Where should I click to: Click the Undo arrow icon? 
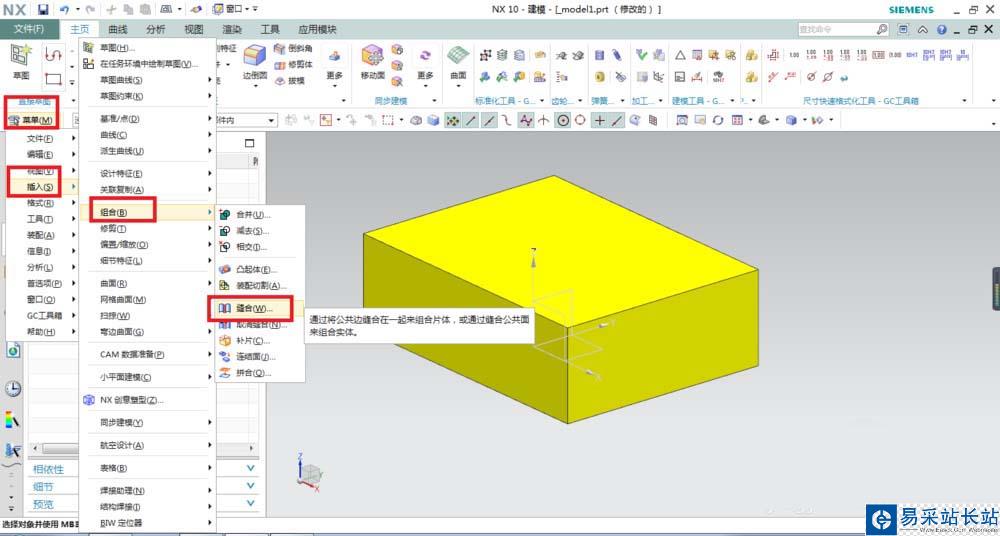click(64, 10)
